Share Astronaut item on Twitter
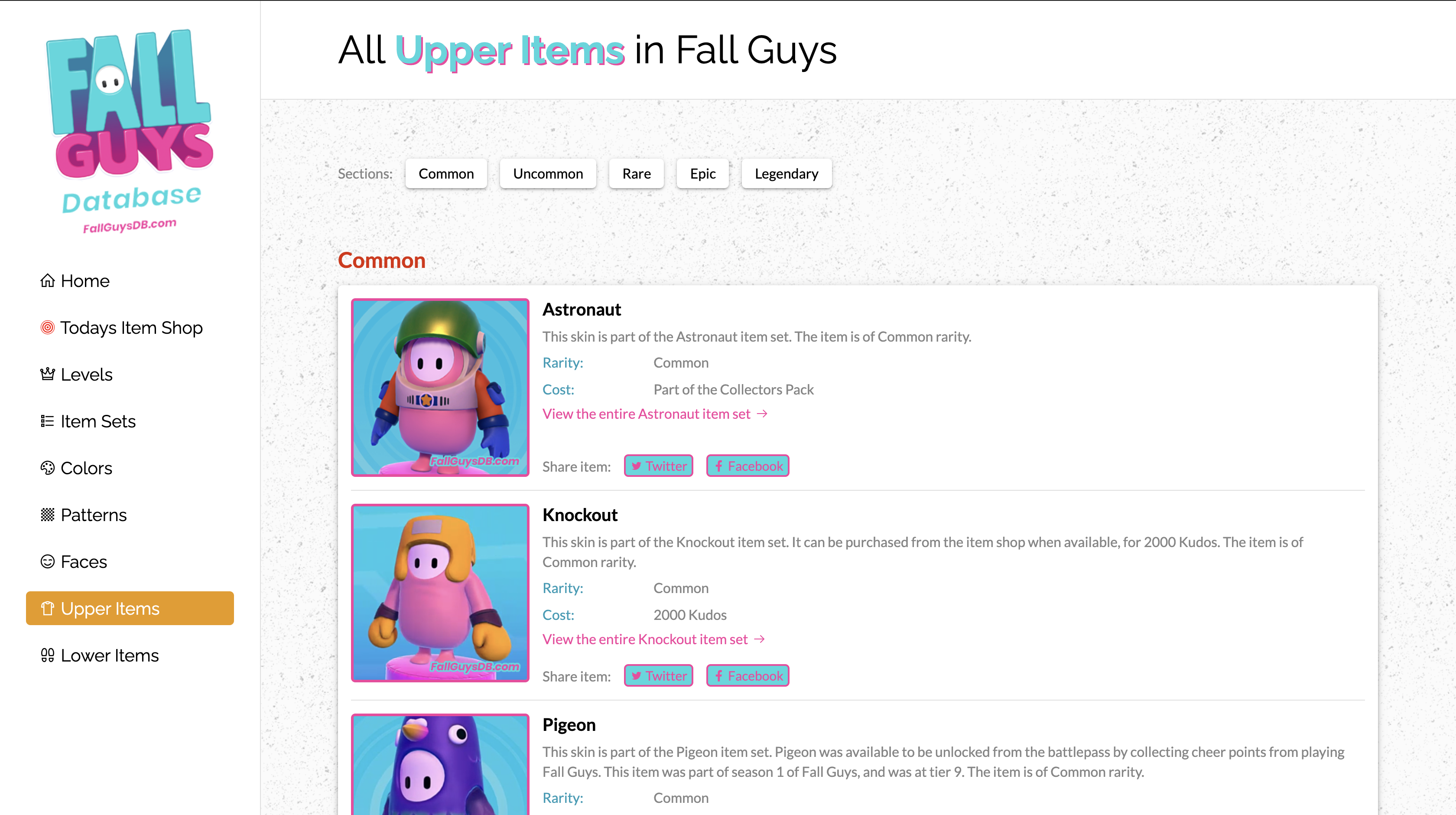This screenshot has width=1456, height=815. (659, 466)
